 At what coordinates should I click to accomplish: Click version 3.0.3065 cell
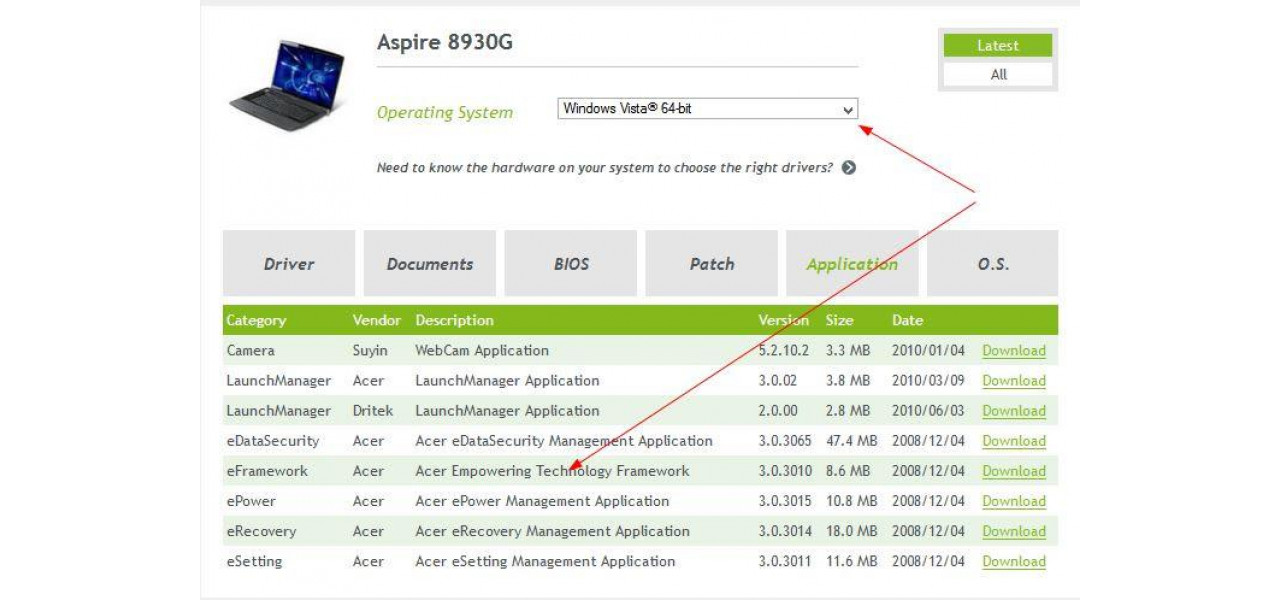coord(786,441)
